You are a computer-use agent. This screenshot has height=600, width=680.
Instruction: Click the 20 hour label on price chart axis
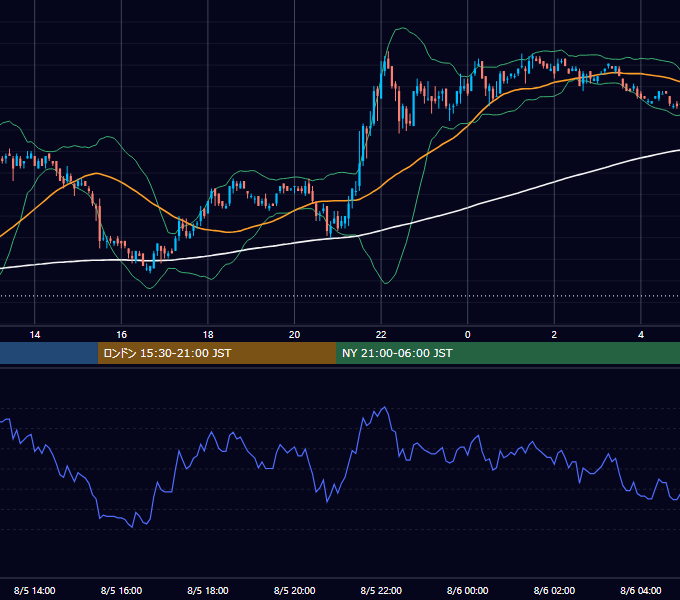point(294,335)
